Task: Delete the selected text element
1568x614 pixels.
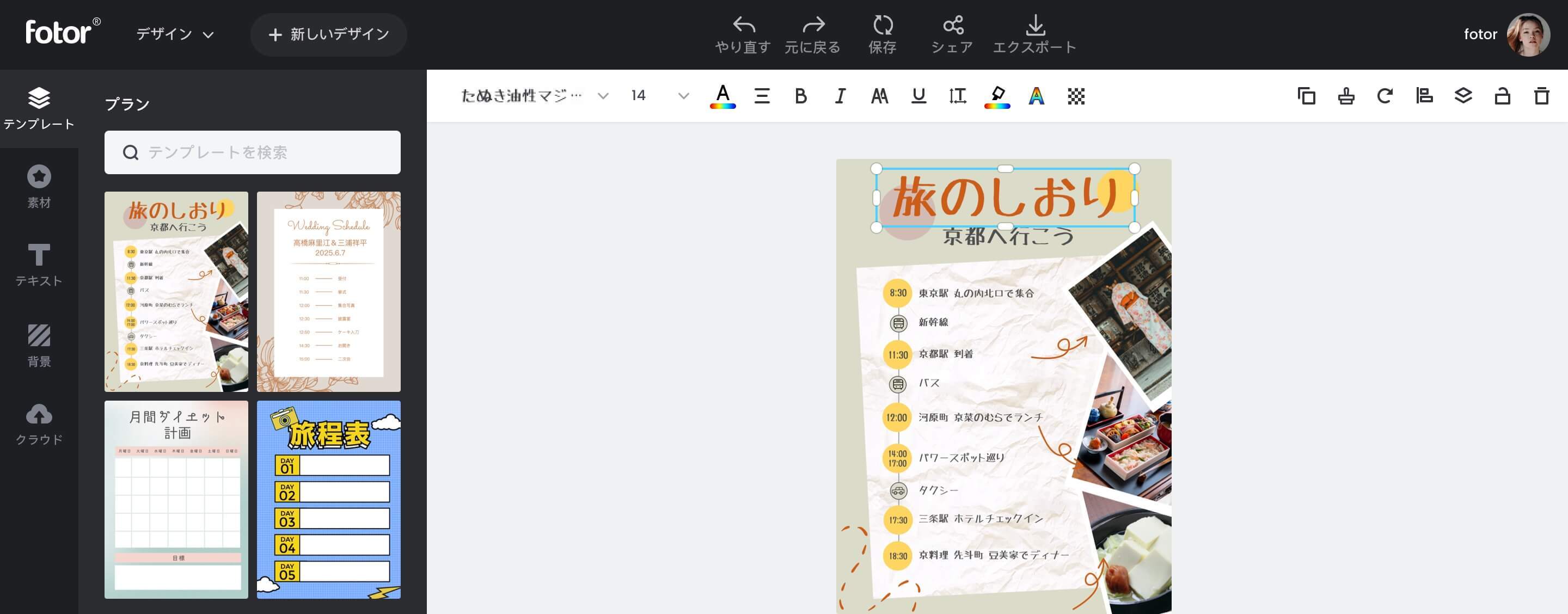Action: pyautogui.click(x=1541, y=96)
